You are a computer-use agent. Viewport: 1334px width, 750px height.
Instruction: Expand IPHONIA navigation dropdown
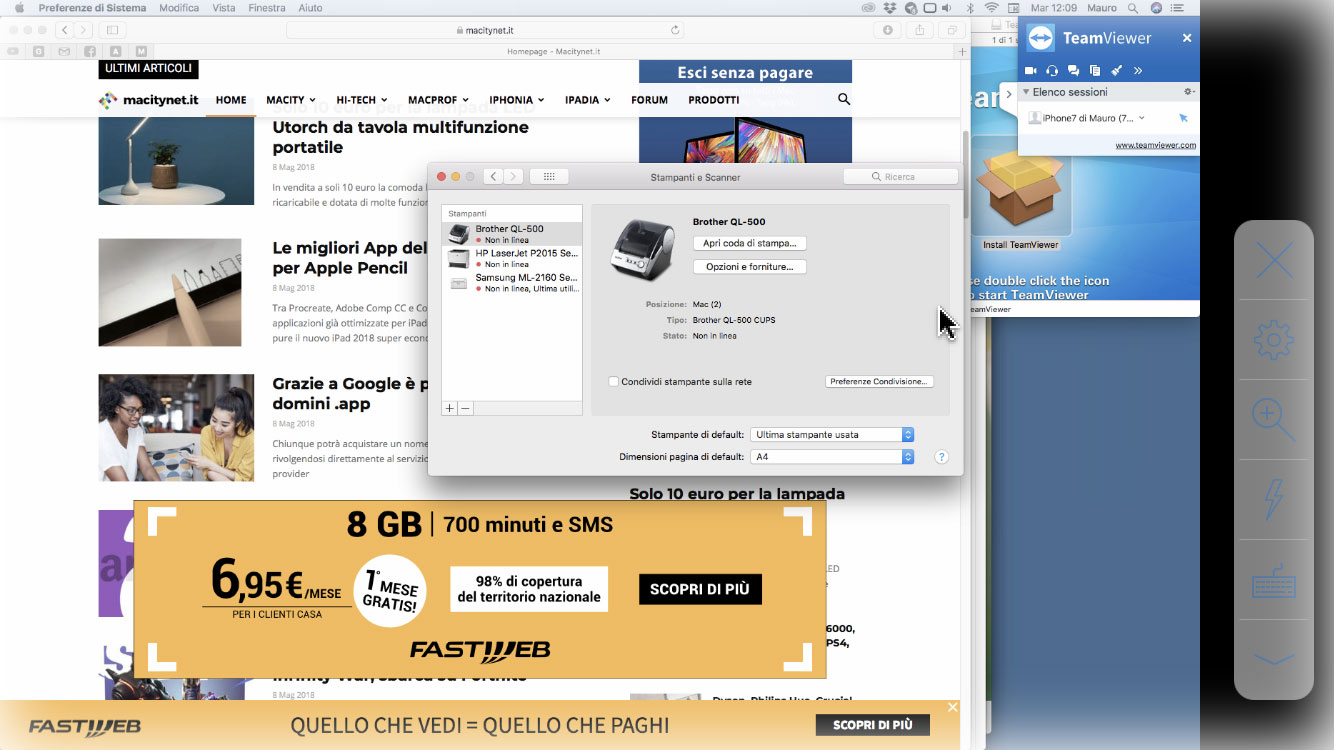pyautogui.click(x=517, y=100)
